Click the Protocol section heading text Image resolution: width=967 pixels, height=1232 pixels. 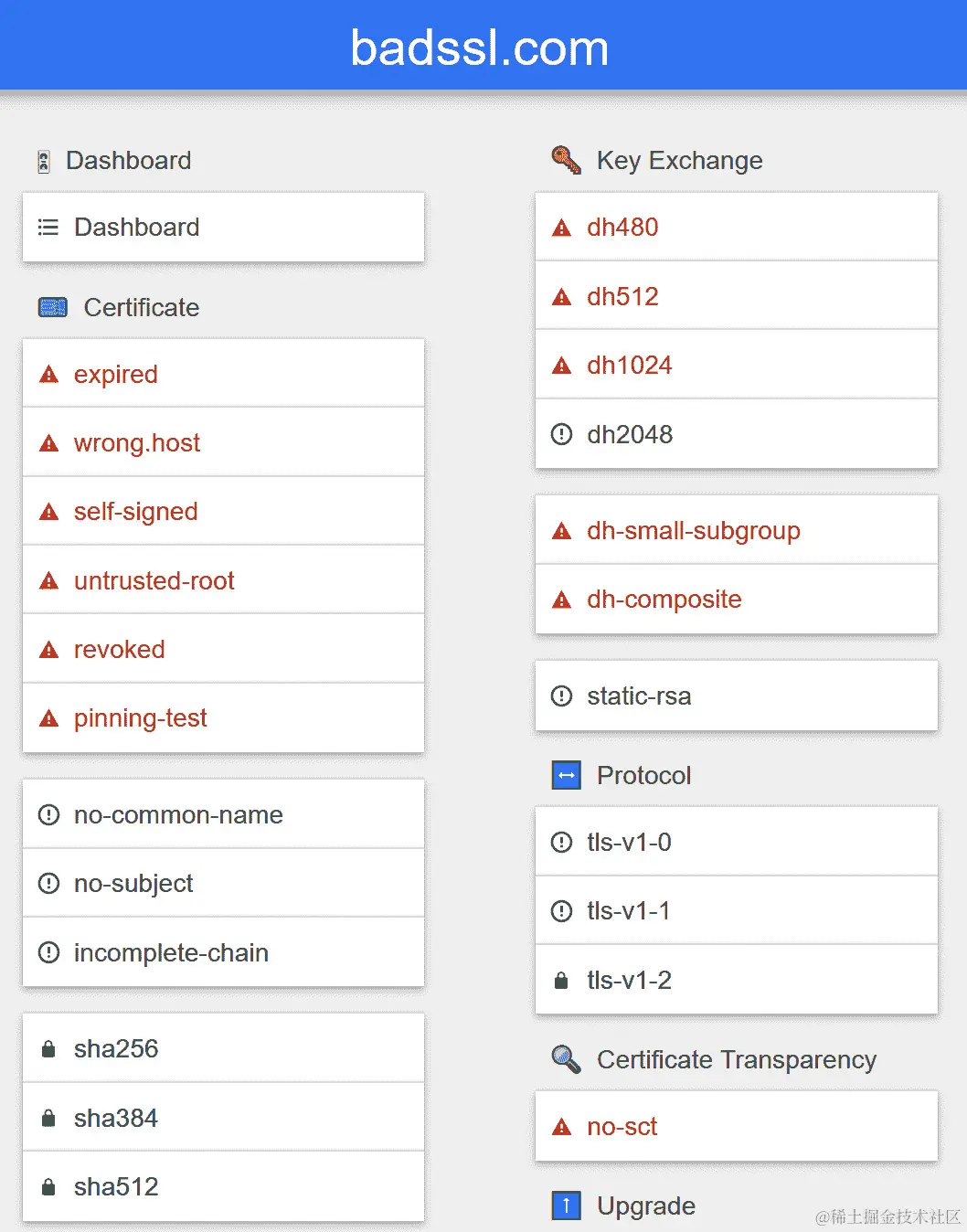[643, 775]
